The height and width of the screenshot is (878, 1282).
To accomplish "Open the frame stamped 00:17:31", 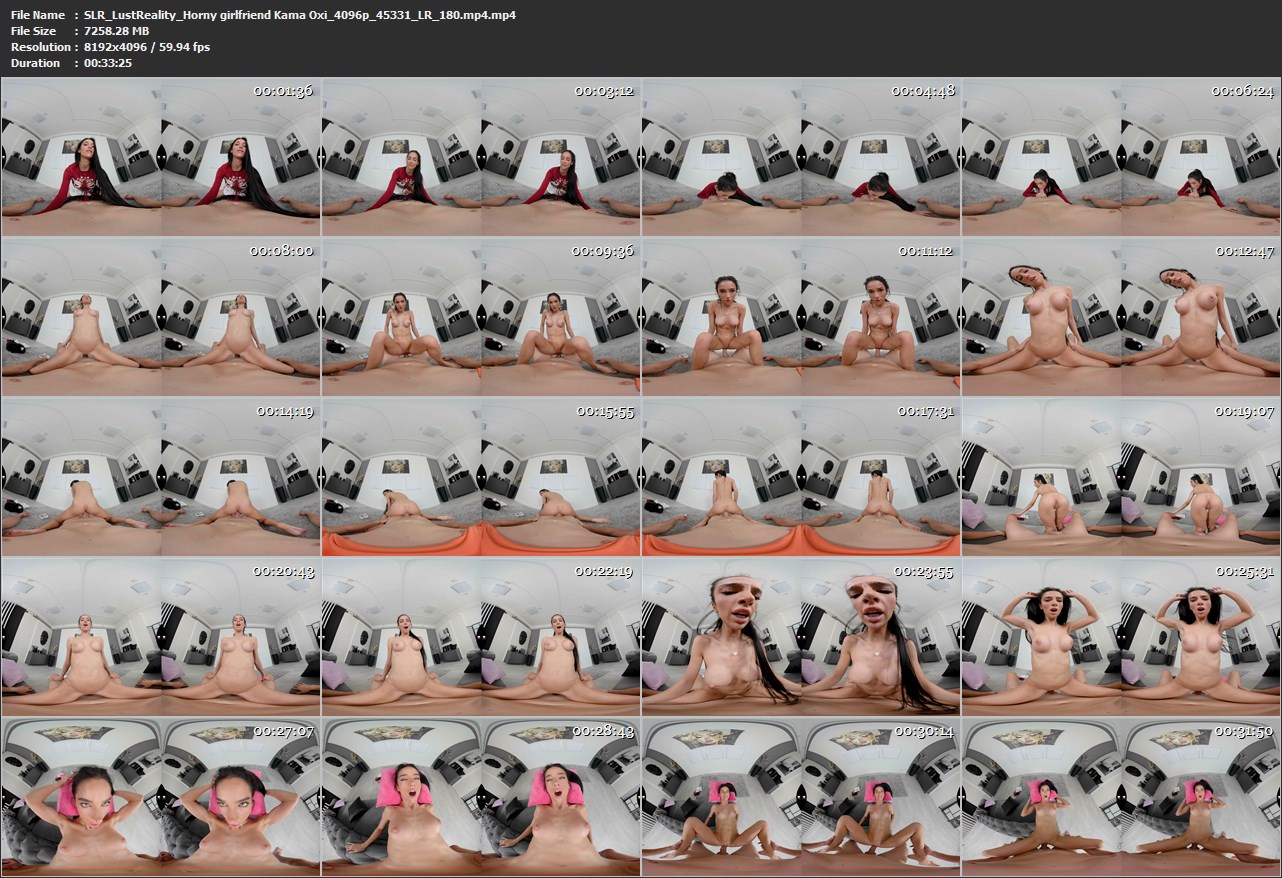I will pos(801,477).
